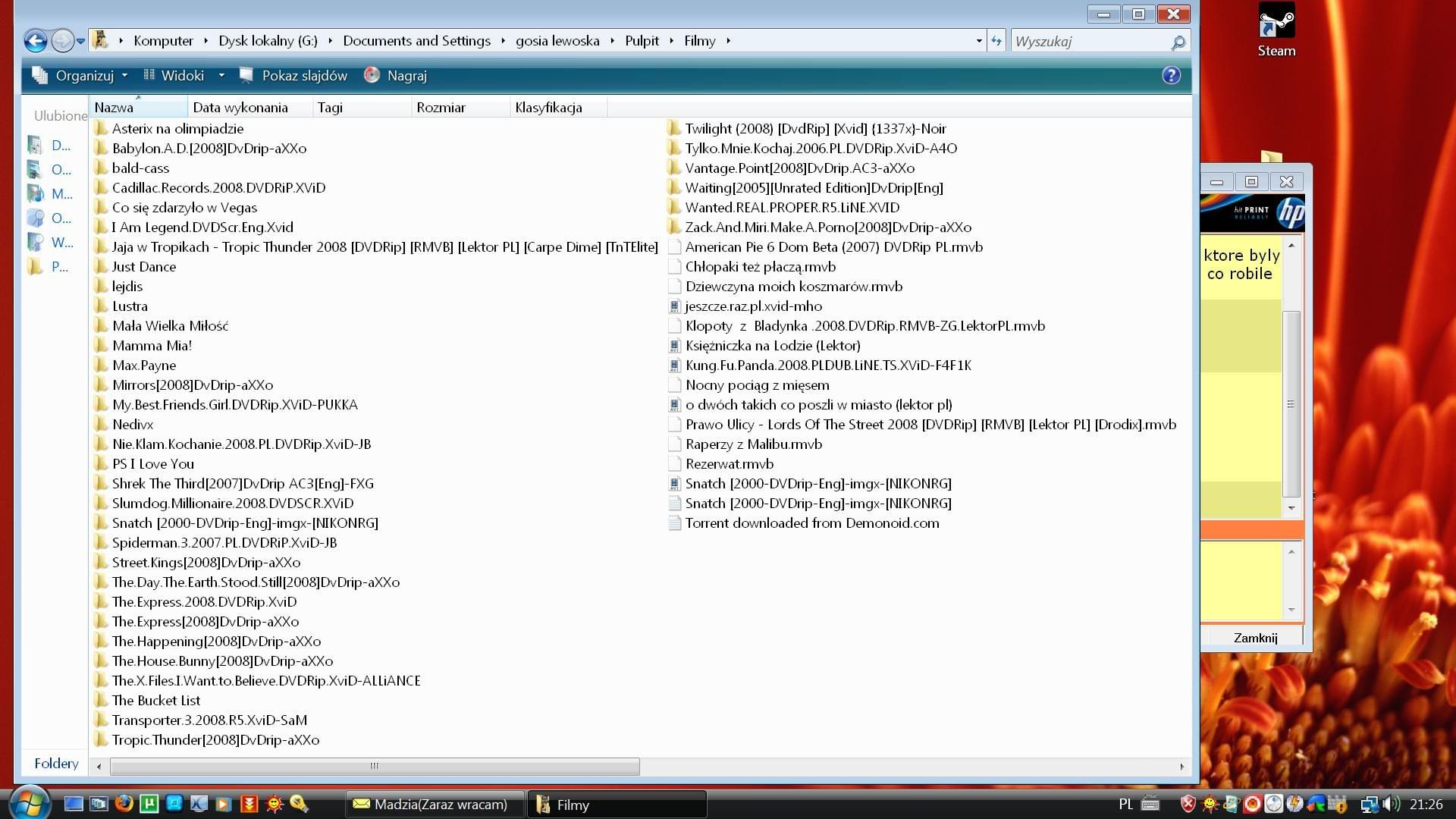This screenshot has width=1456, height=819.
Task: Select the Twilight (2008) folder
Action: click(x=807, y=129)
